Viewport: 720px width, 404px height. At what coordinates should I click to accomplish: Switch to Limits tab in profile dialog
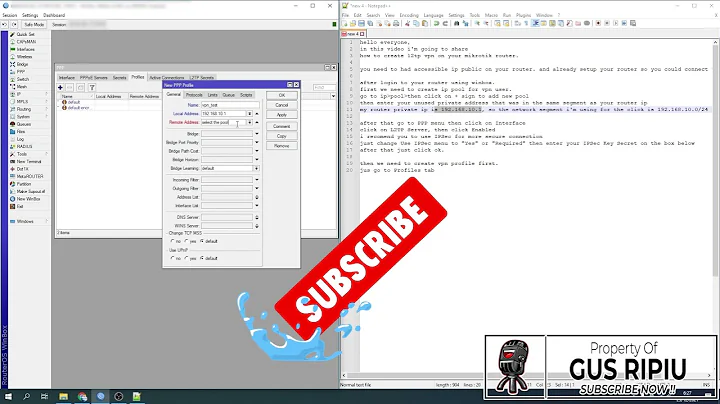click(213, 95)
